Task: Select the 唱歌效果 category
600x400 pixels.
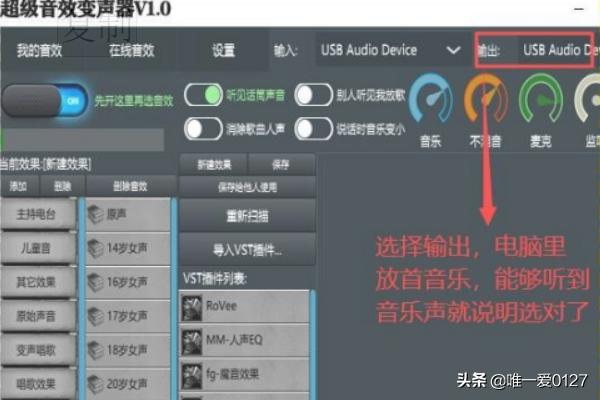Action: click(37, 384)
